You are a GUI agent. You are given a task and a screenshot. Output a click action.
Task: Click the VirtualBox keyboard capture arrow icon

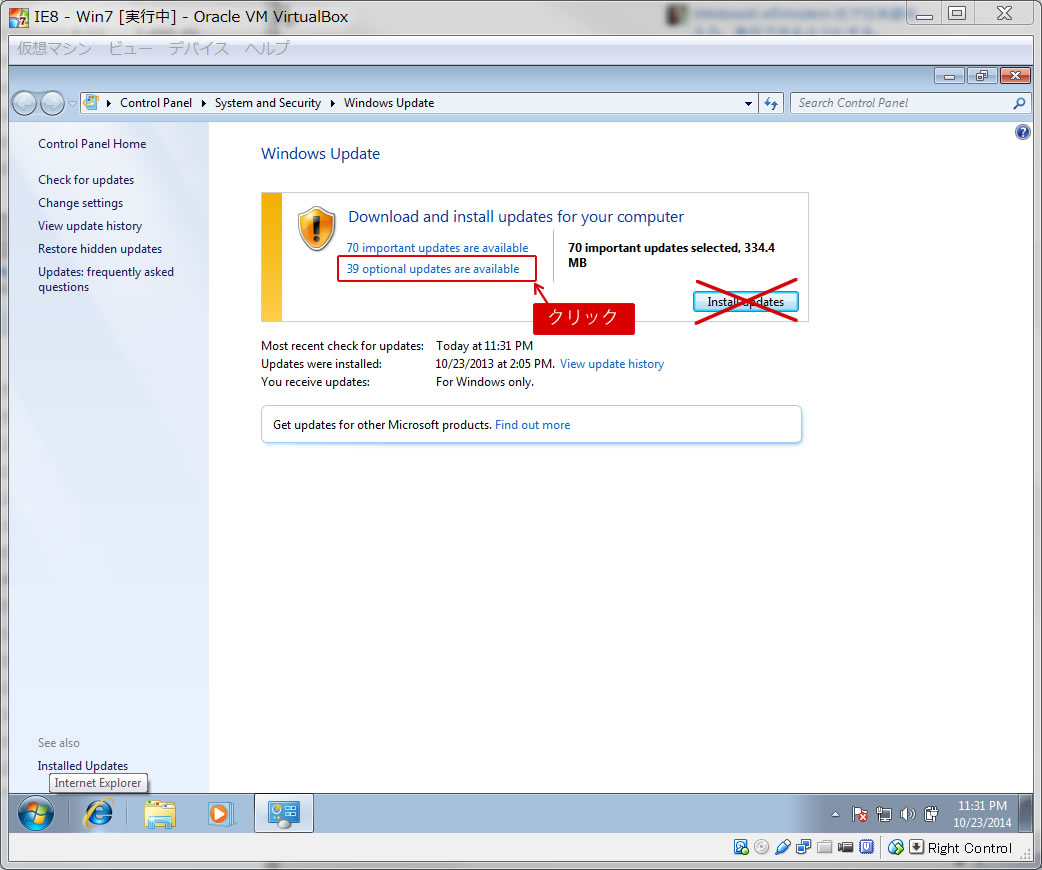[x=916, y=847]
